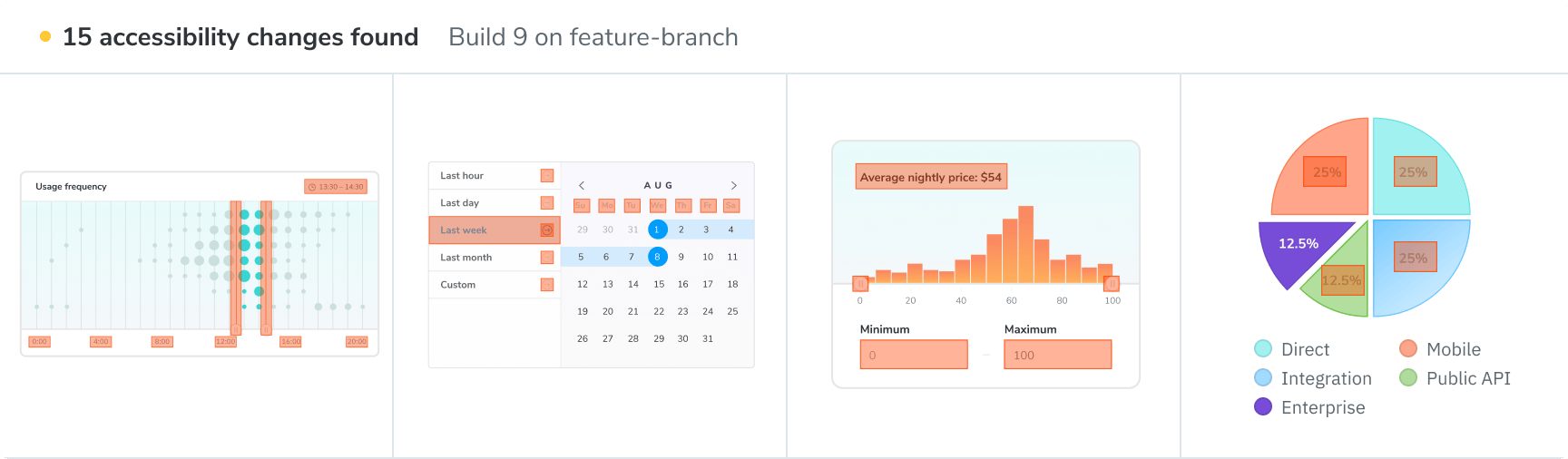Pick the highlighted date 8 in calendar
The height and width of the screenshot is (459, 1568).
click(x=658, y=257)
